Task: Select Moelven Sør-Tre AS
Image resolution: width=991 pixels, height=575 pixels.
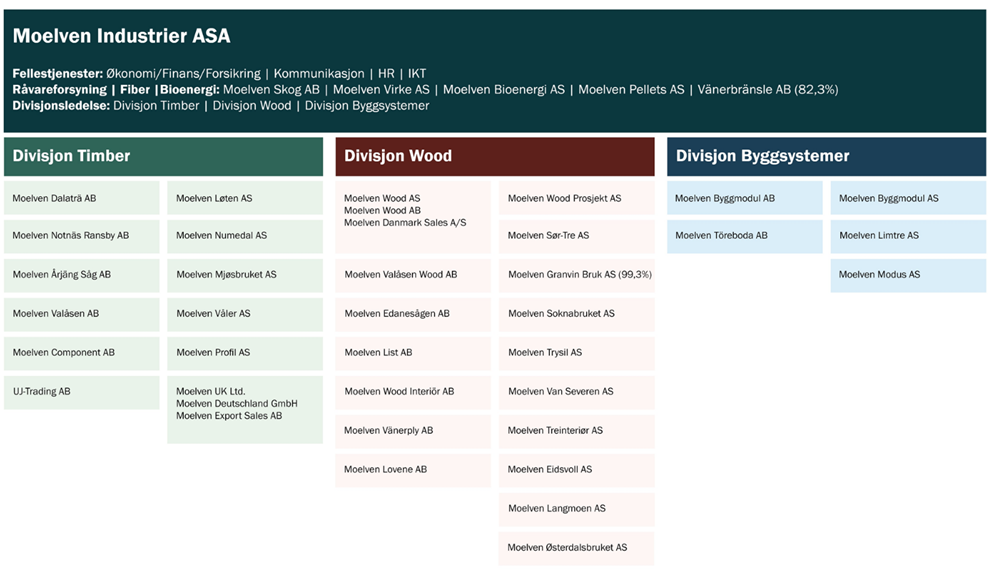Action: (x=577, y=236)
